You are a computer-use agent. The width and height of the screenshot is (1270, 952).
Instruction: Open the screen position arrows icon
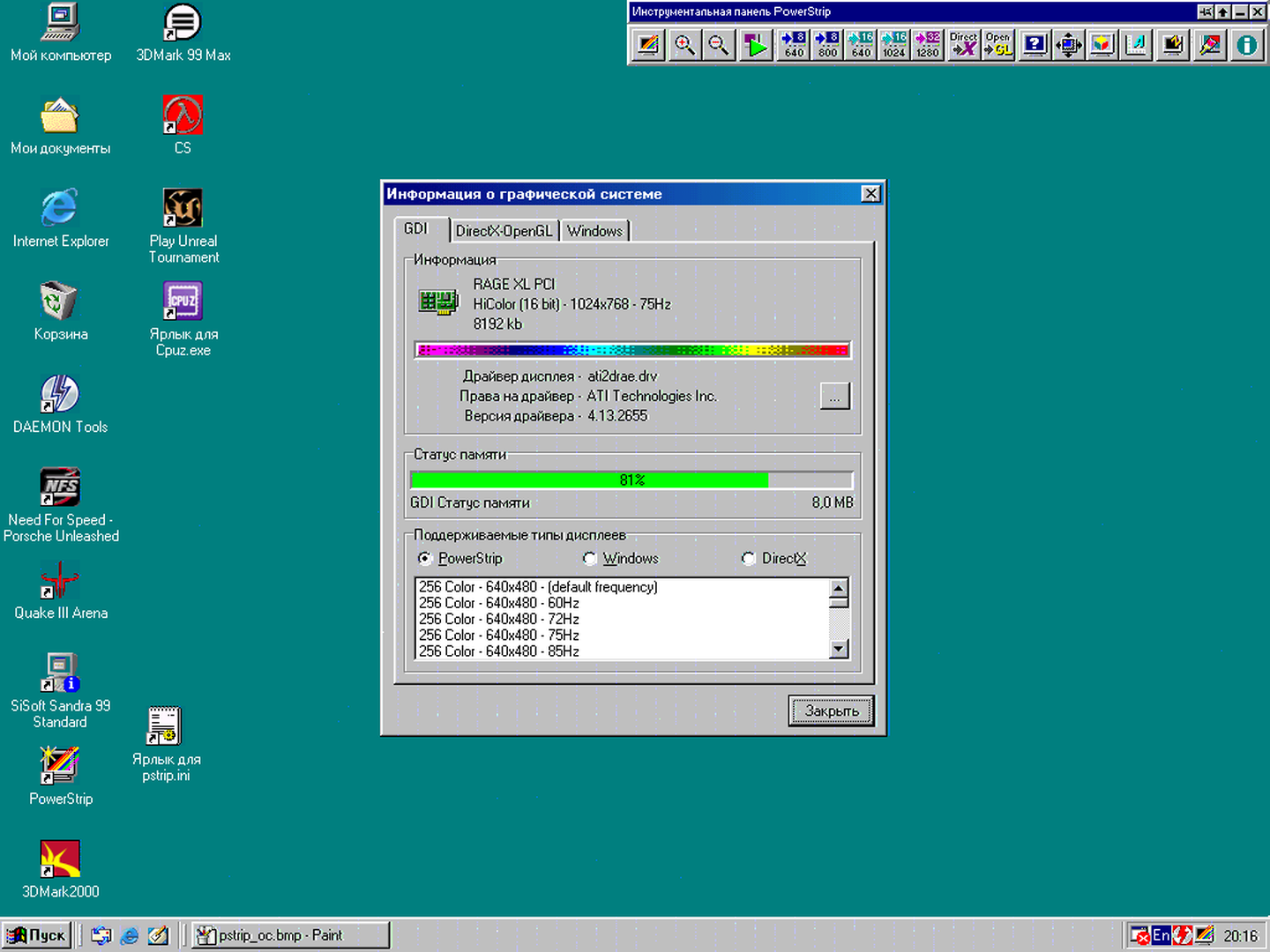click(x=1069, y=44)
